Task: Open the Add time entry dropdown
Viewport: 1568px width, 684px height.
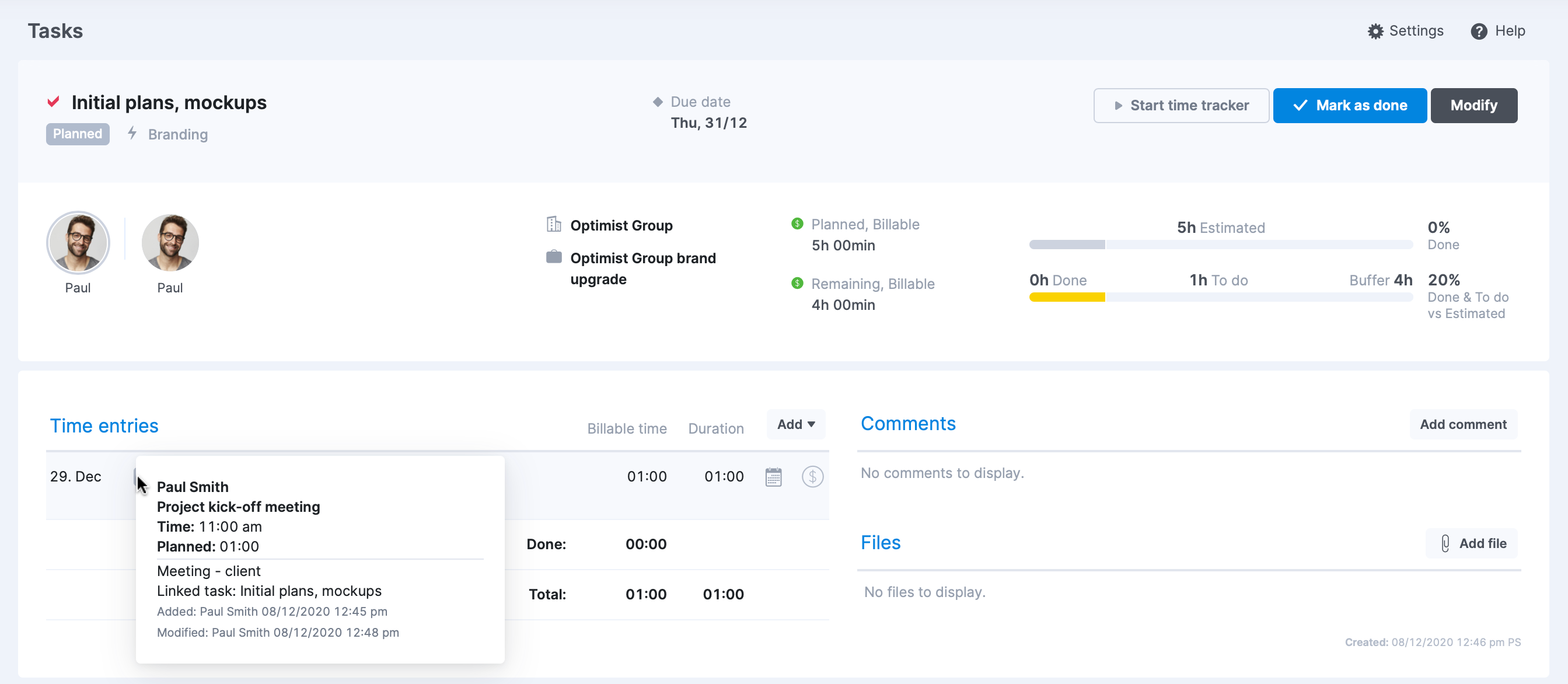Action: click(x=795, y=424)
